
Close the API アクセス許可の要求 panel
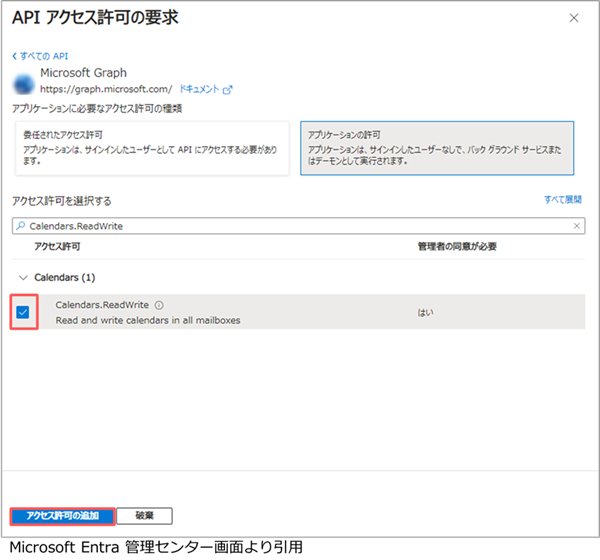pos(573,18)
